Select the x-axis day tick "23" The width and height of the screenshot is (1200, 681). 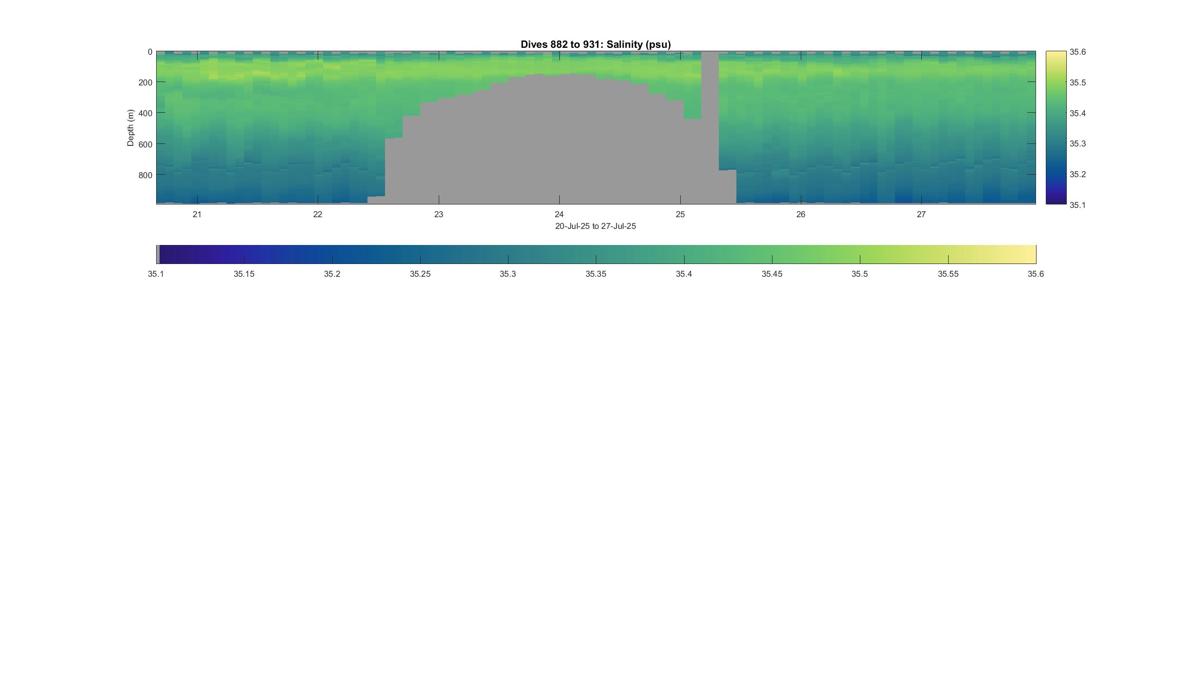click(x=438, y=214)
